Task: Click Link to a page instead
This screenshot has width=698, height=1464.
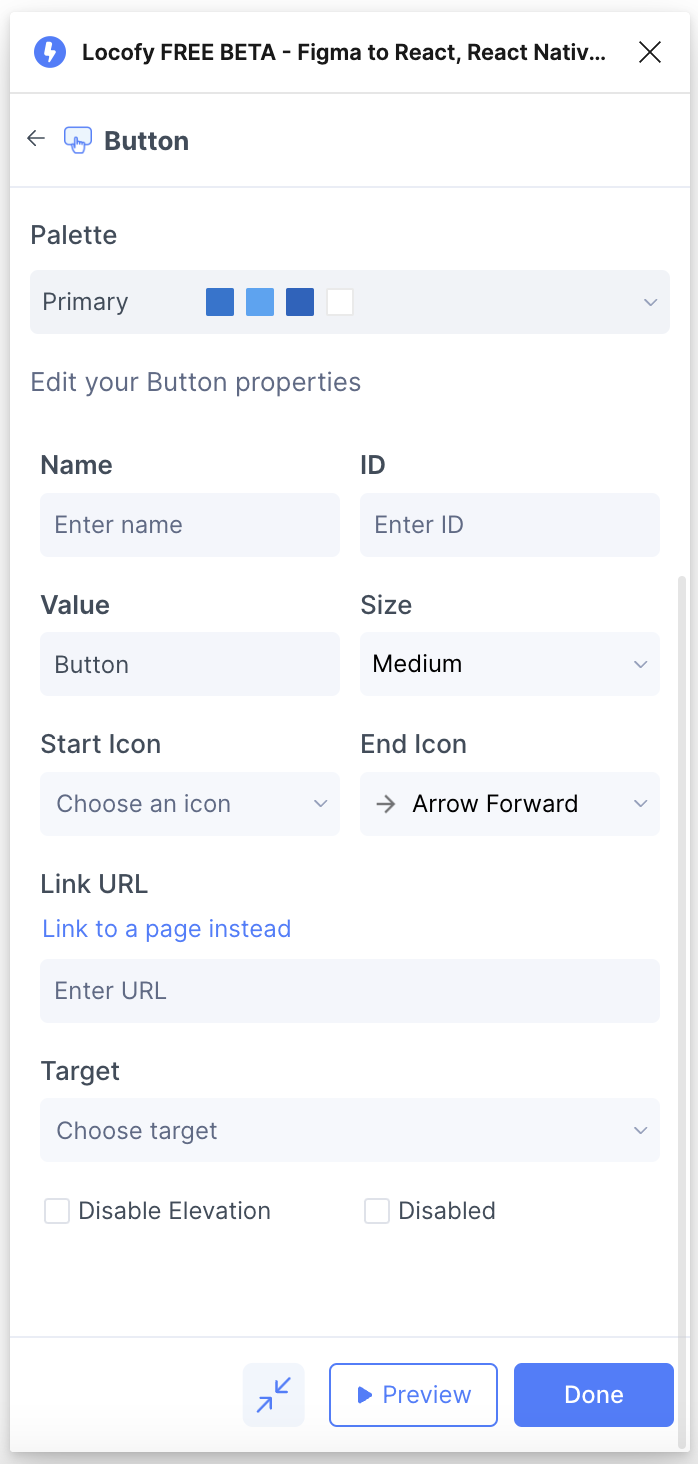Action: pos(167,929)
